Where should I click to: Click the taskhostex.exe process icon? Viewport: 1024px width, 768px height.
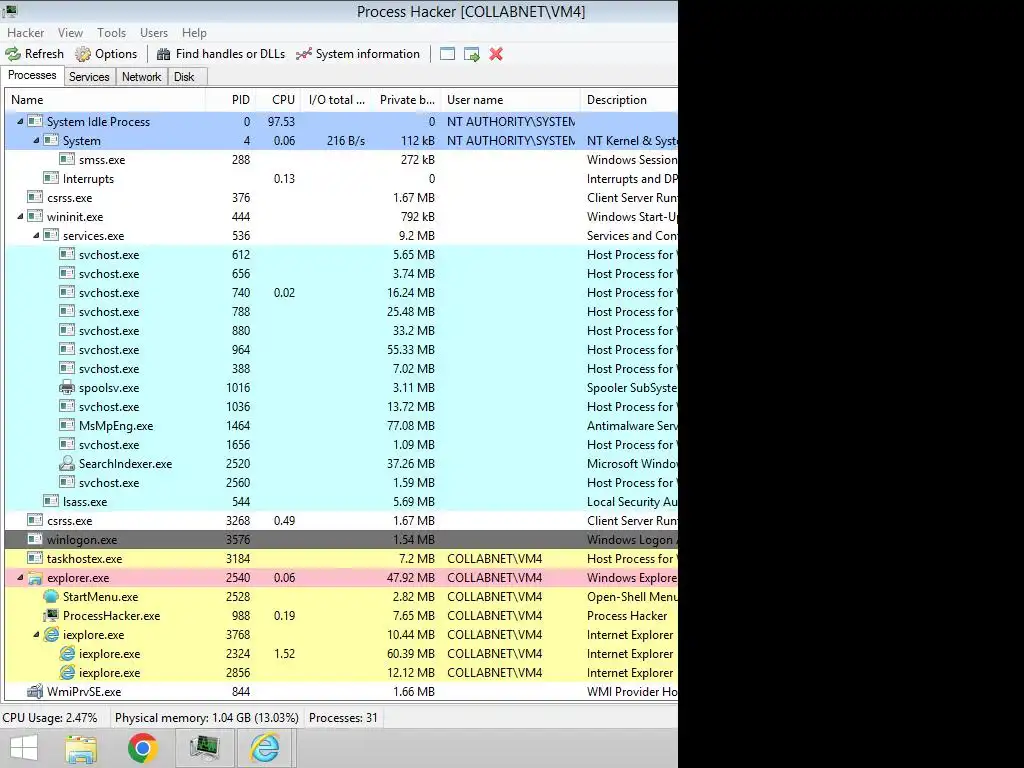pos(35,558)
